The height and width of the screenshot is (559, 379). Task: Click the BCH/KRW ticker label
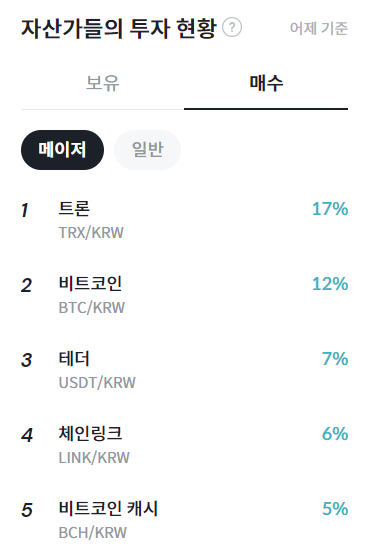(93, 533)
